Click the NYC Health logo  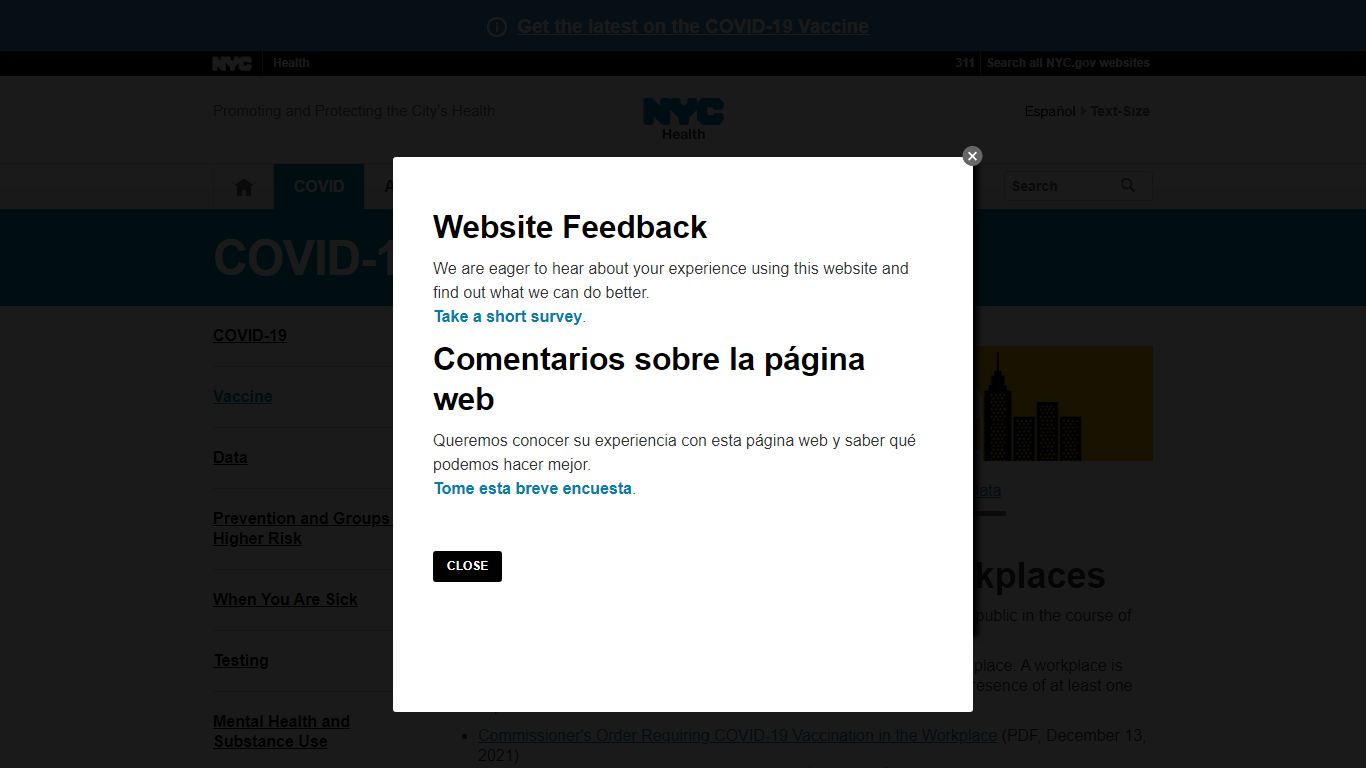(x=683, y=119)
